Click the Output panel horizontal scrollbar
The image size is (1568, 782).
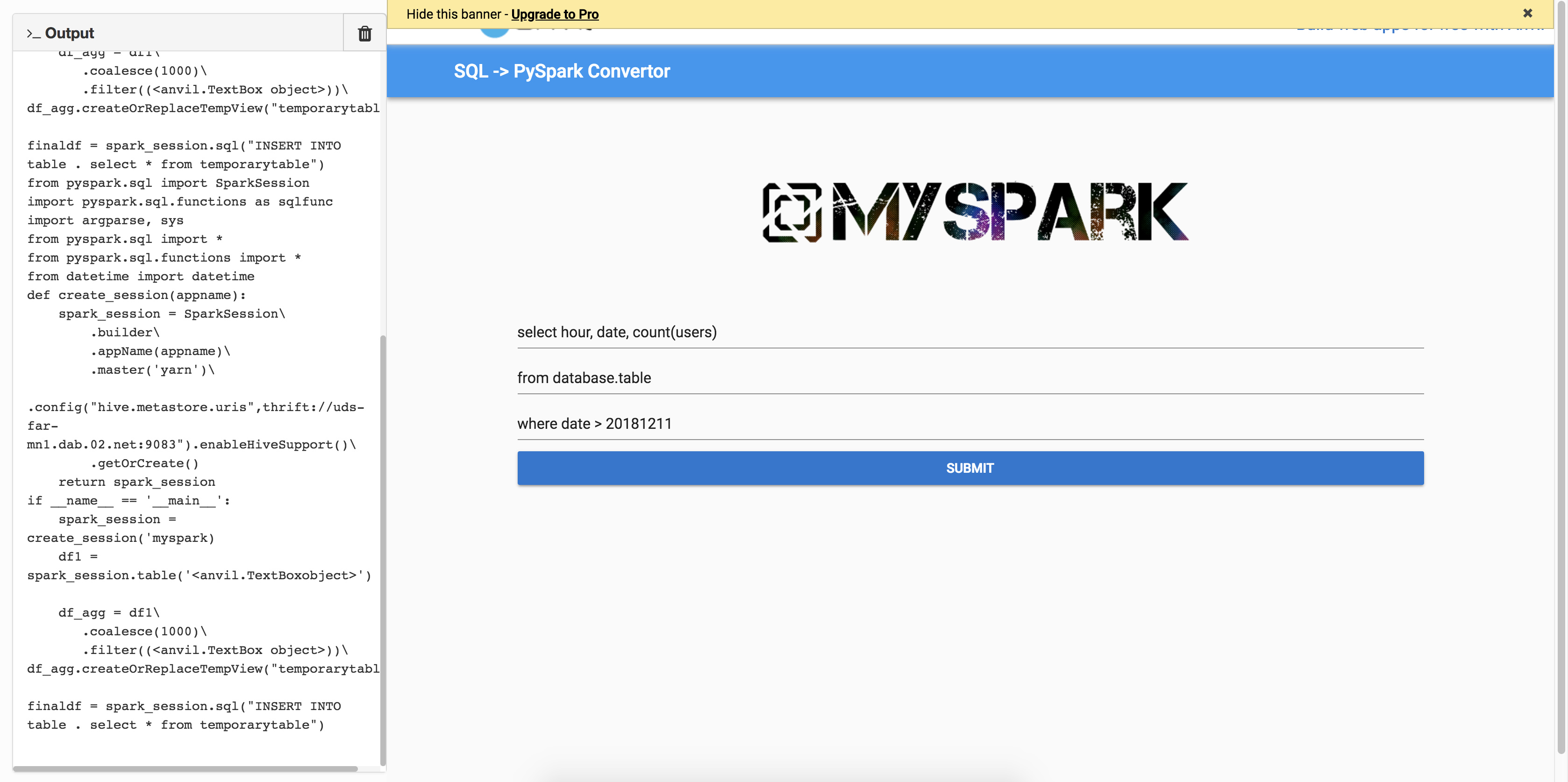[x=185, y=768]
